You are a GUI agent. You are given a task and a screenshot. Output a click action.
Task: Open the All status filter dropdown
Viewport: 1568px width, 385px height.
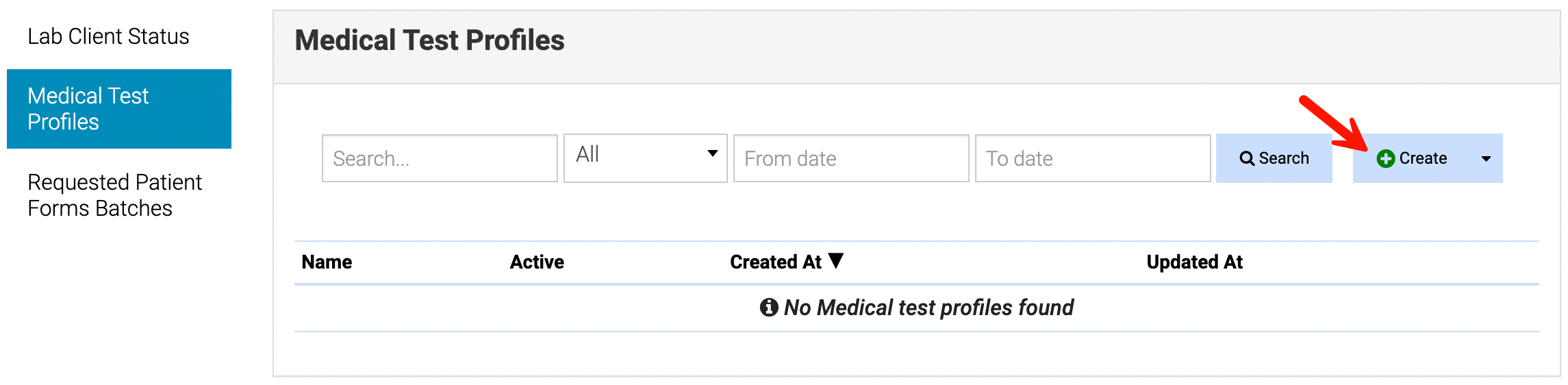click(645, 158)
